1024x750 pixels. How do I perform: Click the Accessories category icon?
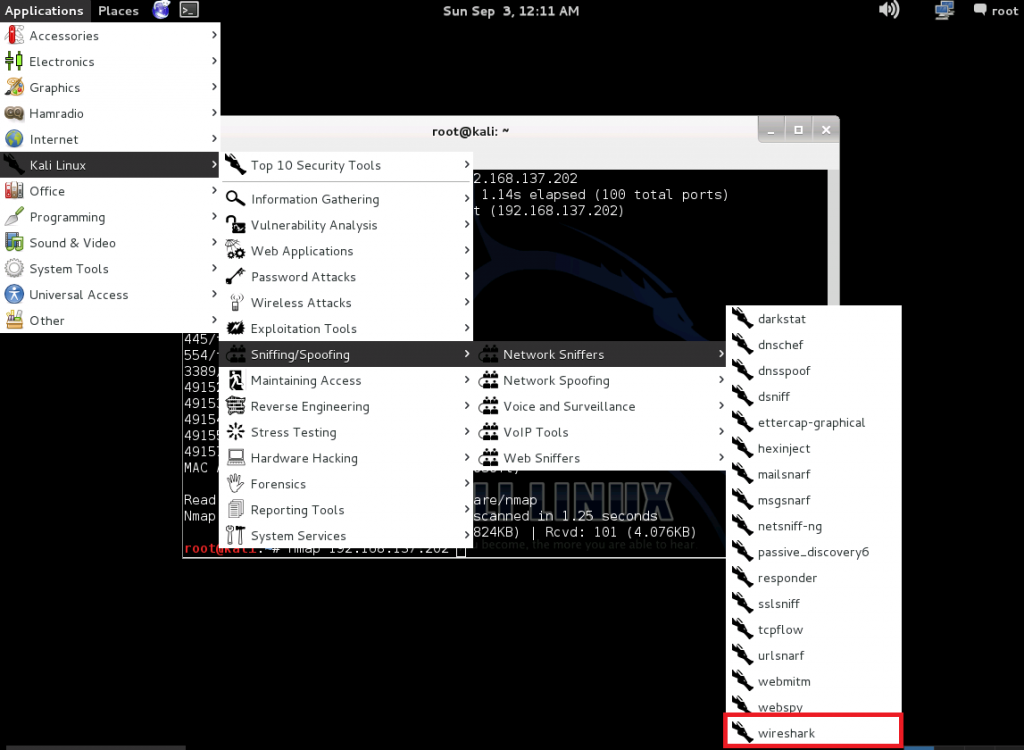(14, 35)
